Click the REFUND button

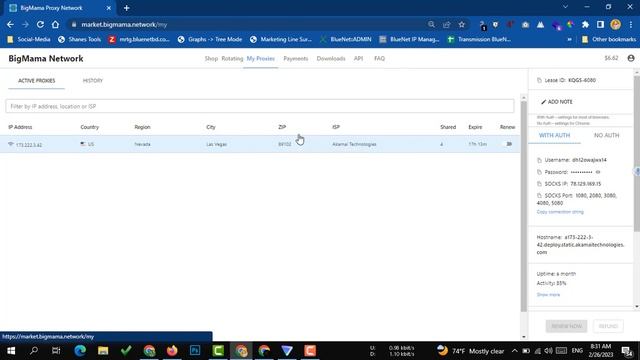pyautogui.click(x=608, y=326)
